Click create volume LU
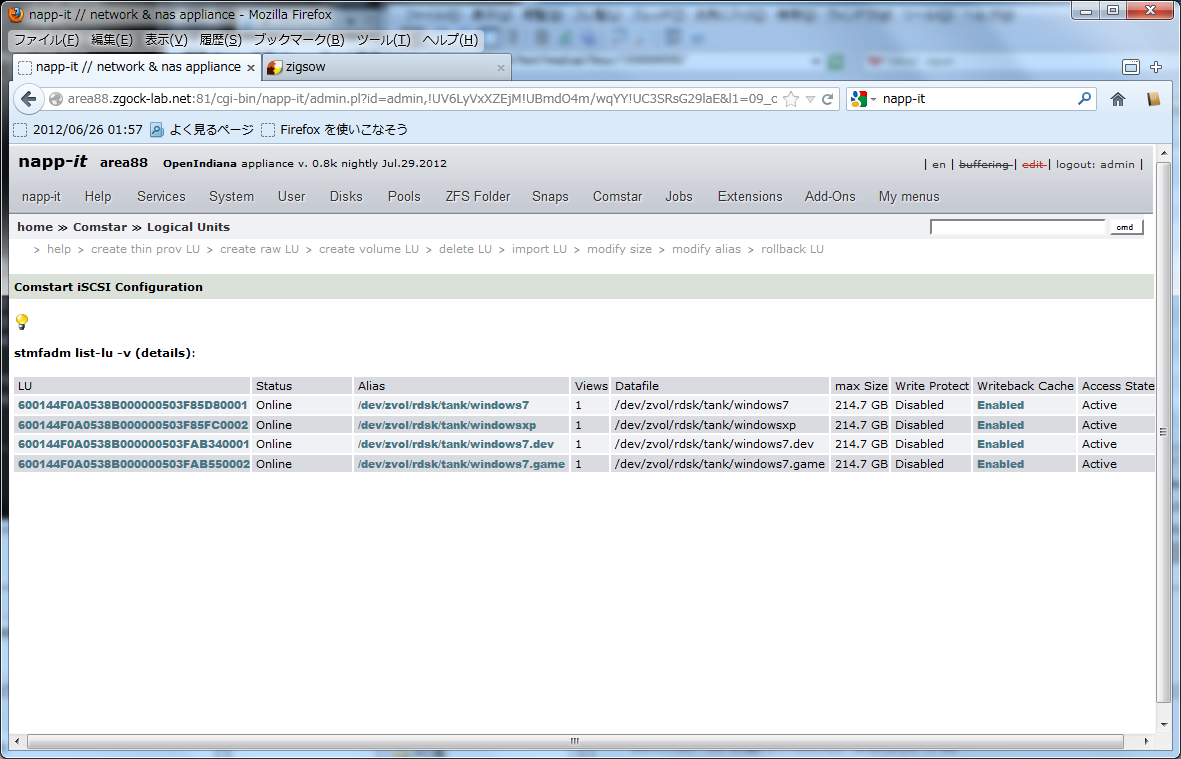 [368, 249]
